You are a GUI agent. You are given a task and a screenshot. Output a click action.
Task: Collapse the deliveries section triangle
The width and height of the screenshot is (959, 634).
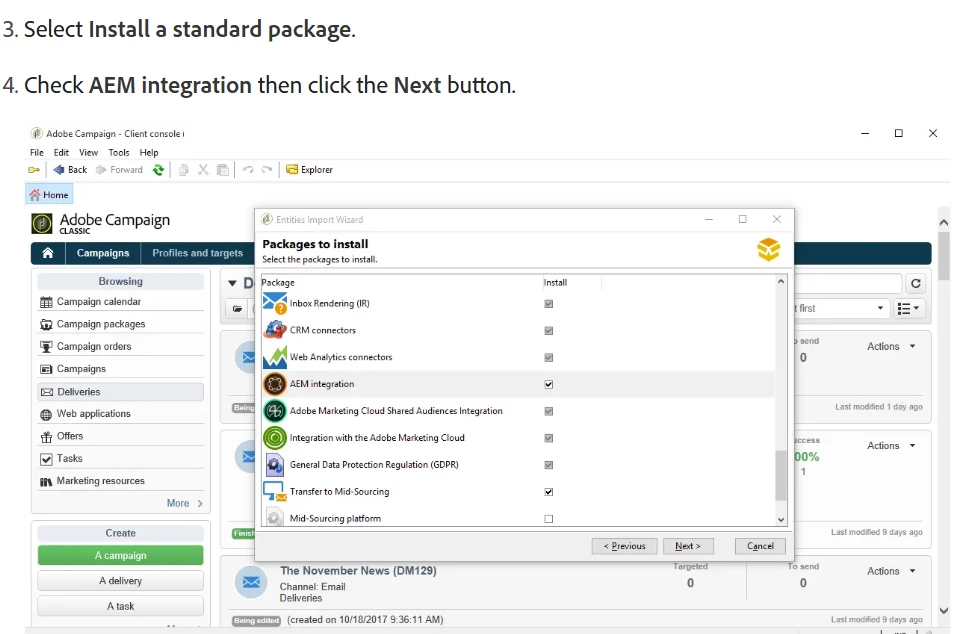(x=232, y=283)
